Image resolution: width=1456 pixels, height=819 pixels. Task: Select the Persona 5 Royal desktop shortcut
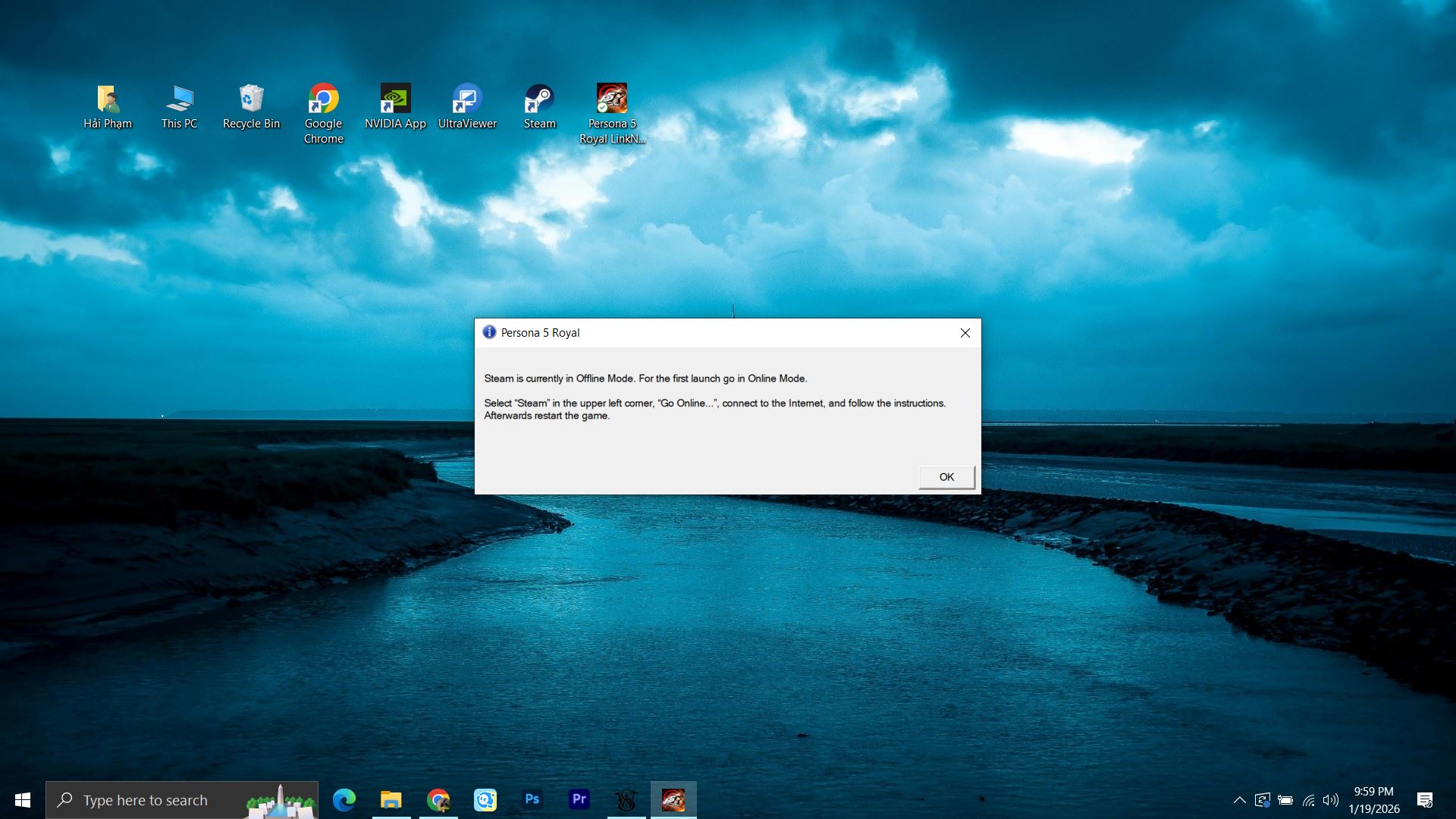(611, 113)
